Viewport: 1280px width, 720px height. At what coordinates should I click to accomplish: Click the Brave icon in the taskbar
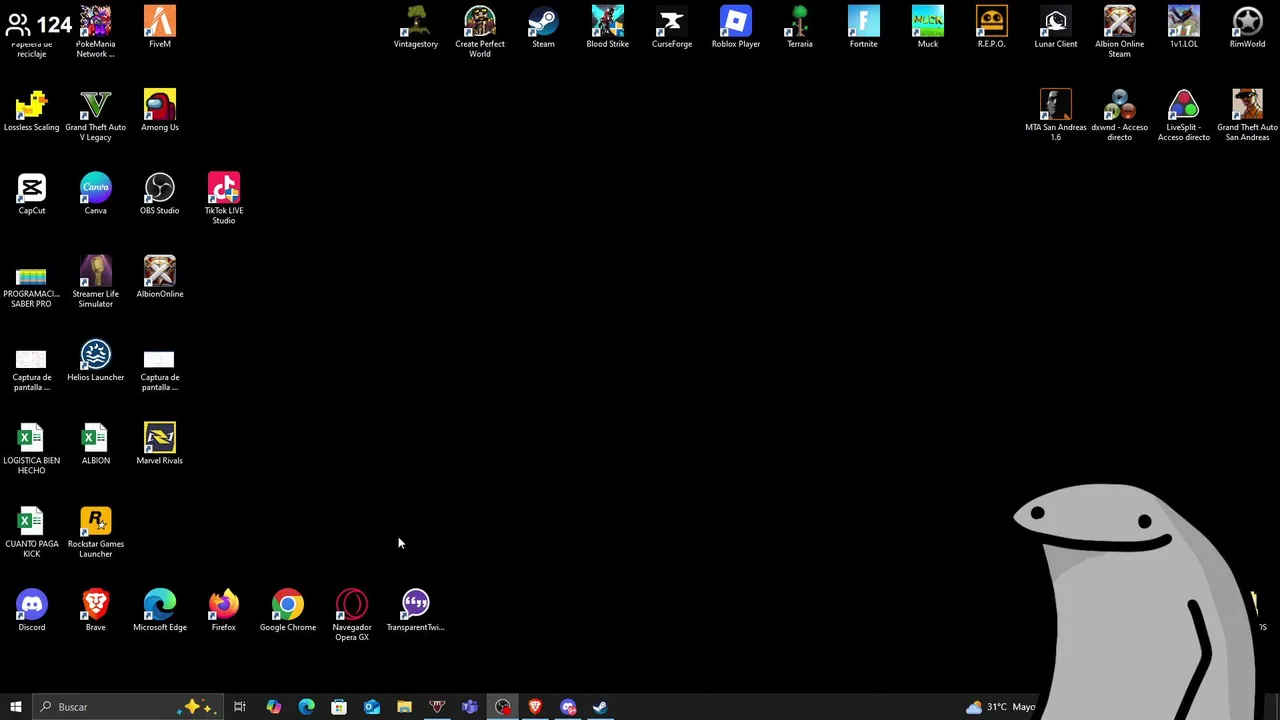pos(535,707)
